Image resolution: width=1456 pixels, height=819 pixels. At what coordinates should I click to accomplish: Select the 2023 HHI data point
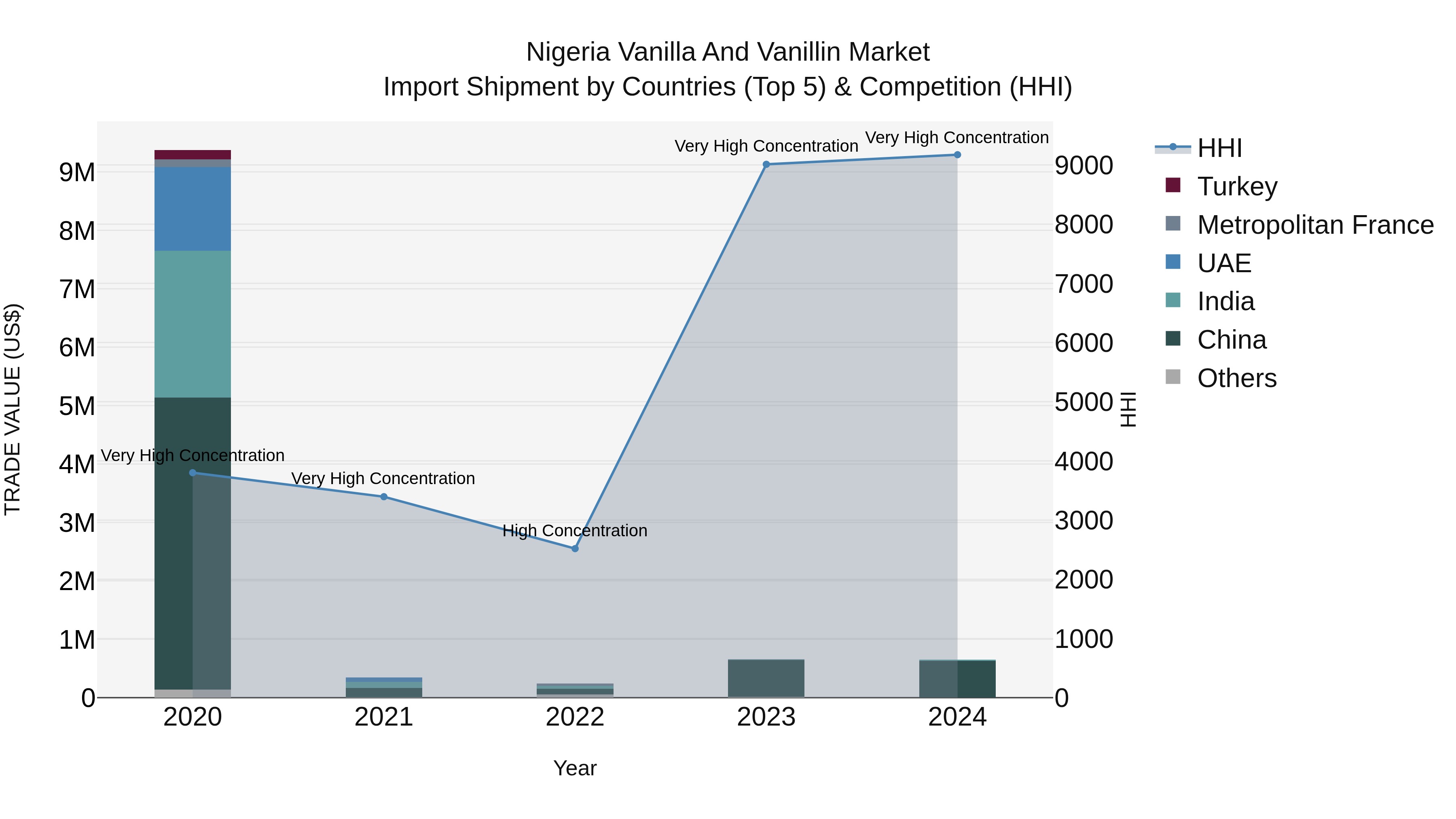766,165
